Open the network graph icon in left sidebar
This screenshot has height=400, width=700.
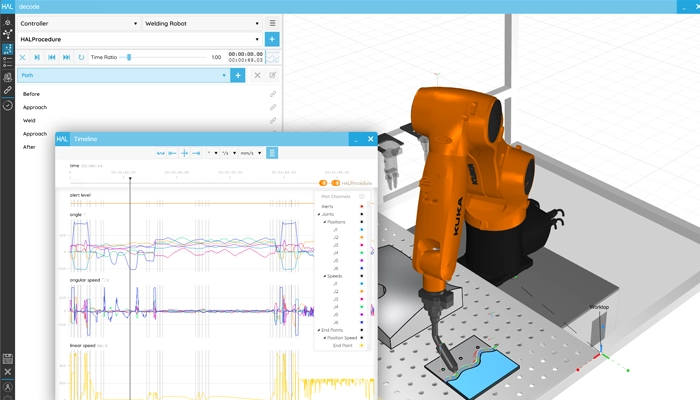(x=8, y=34)
